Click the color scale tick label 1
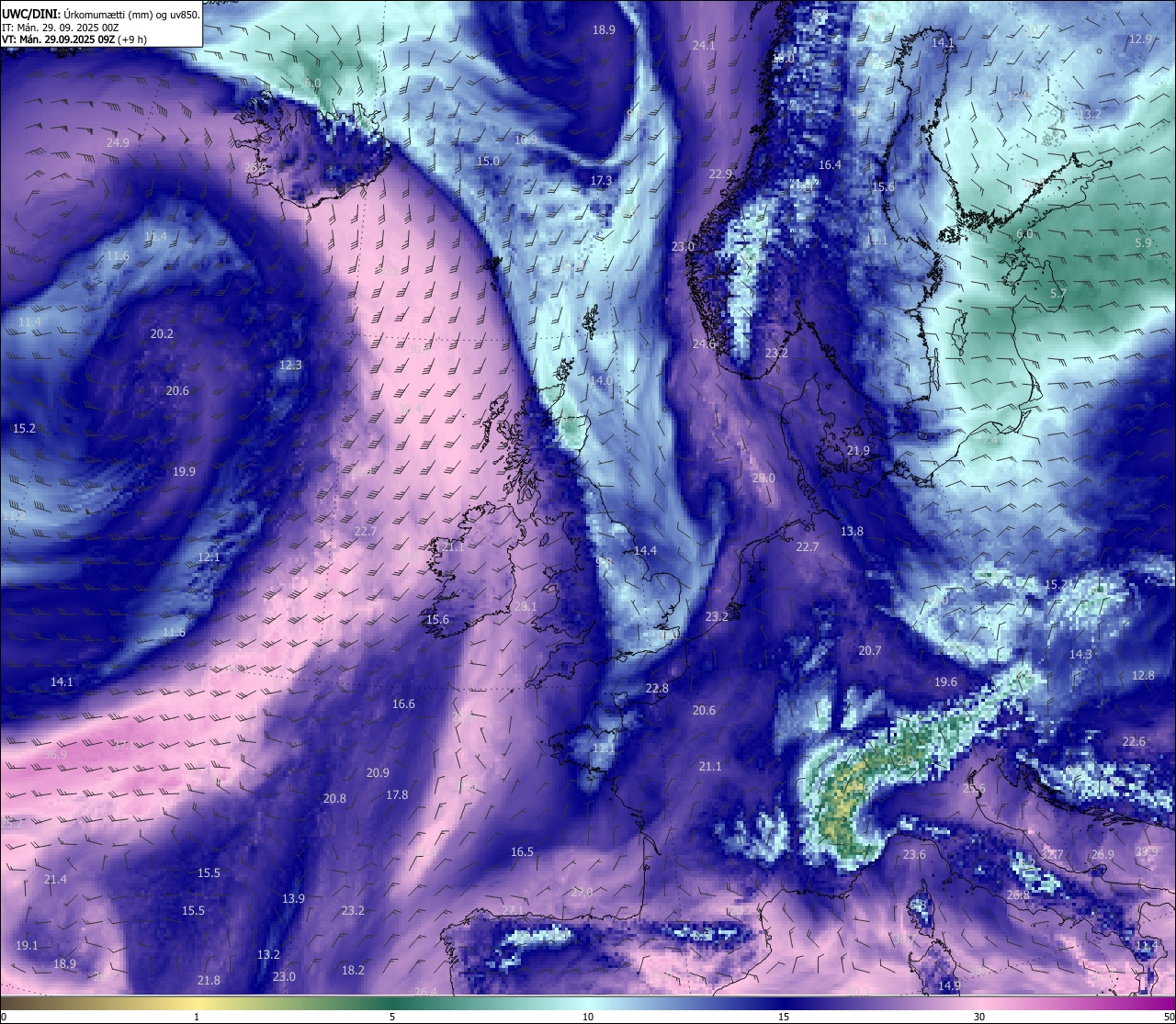Image resolution: width=1176 pixels, height=1024 pixels. (x=197, y=1017)
